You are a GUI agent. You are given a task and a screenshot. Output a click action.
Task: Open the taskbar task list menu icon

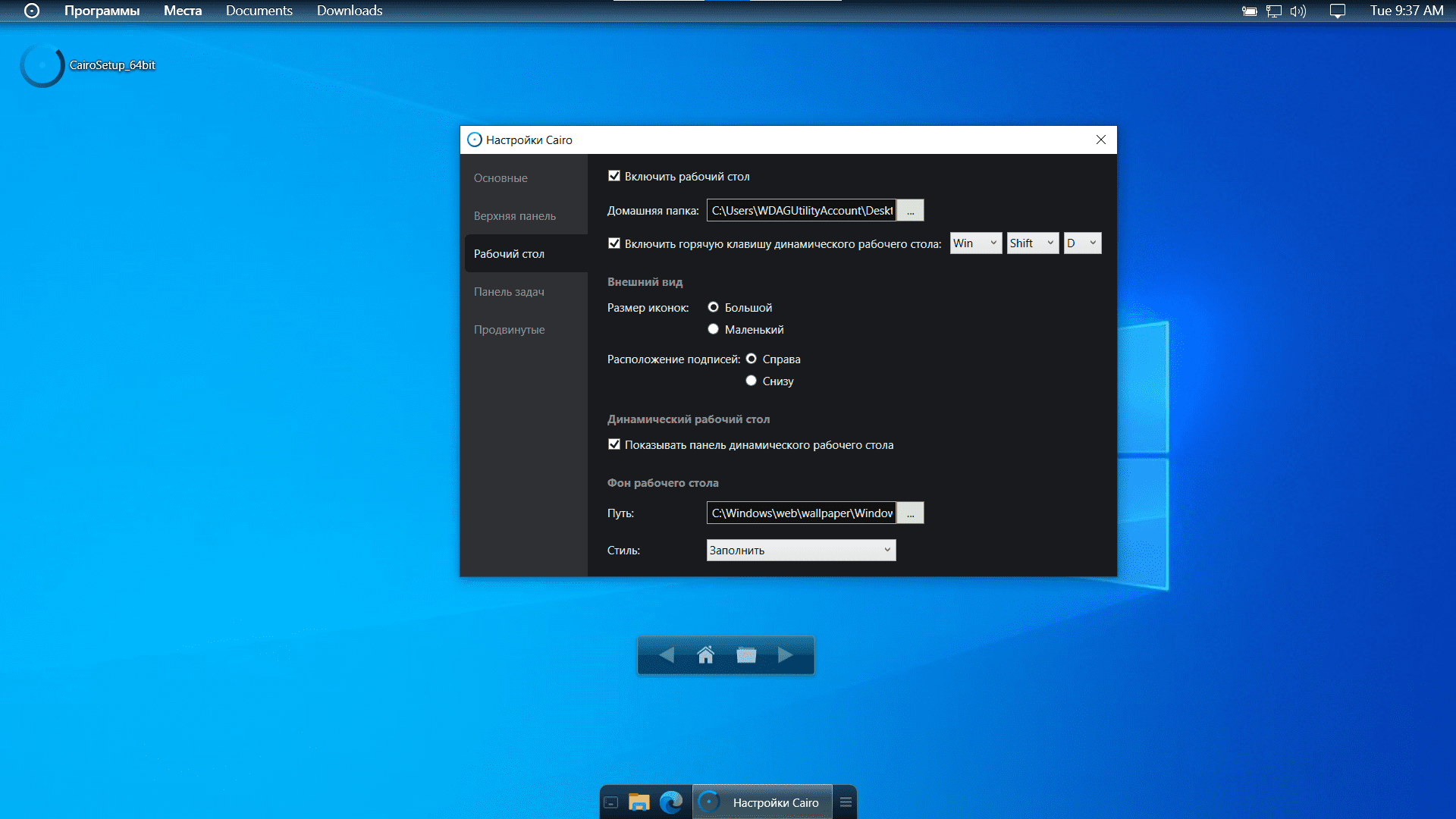tap(846, 802)
